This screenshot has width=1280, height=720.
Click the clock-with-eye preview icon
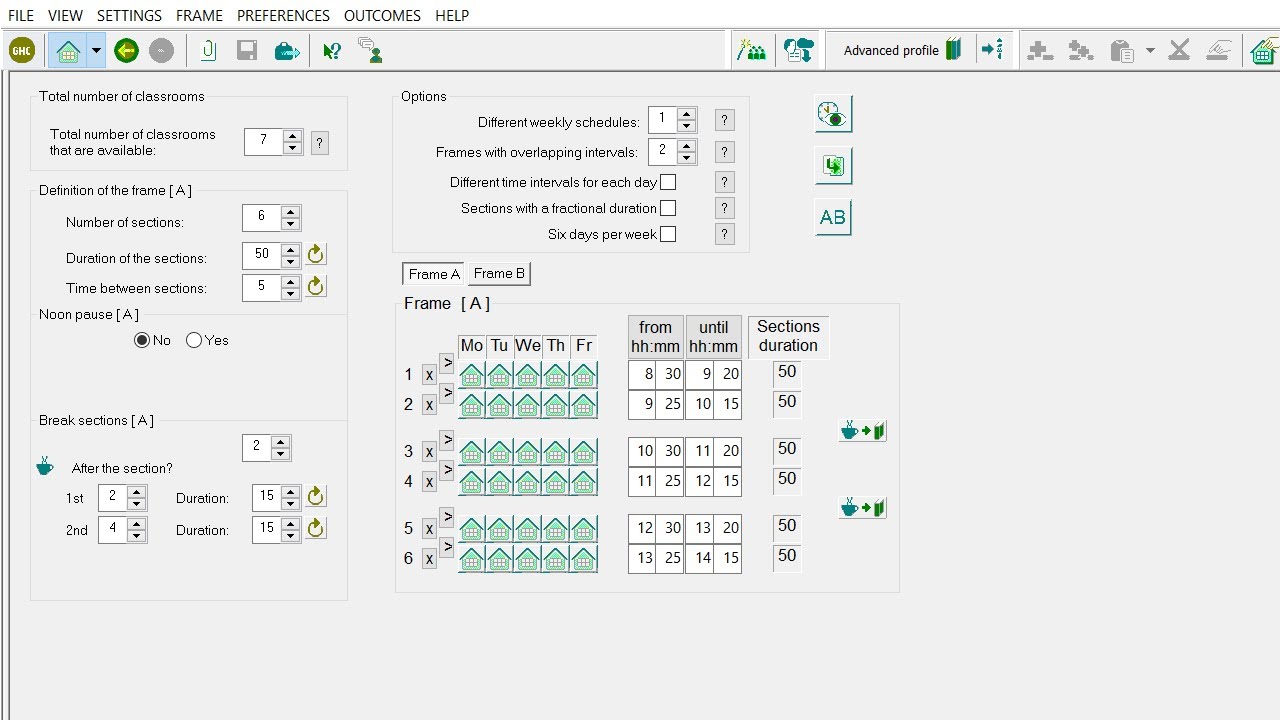coord(833,114)
